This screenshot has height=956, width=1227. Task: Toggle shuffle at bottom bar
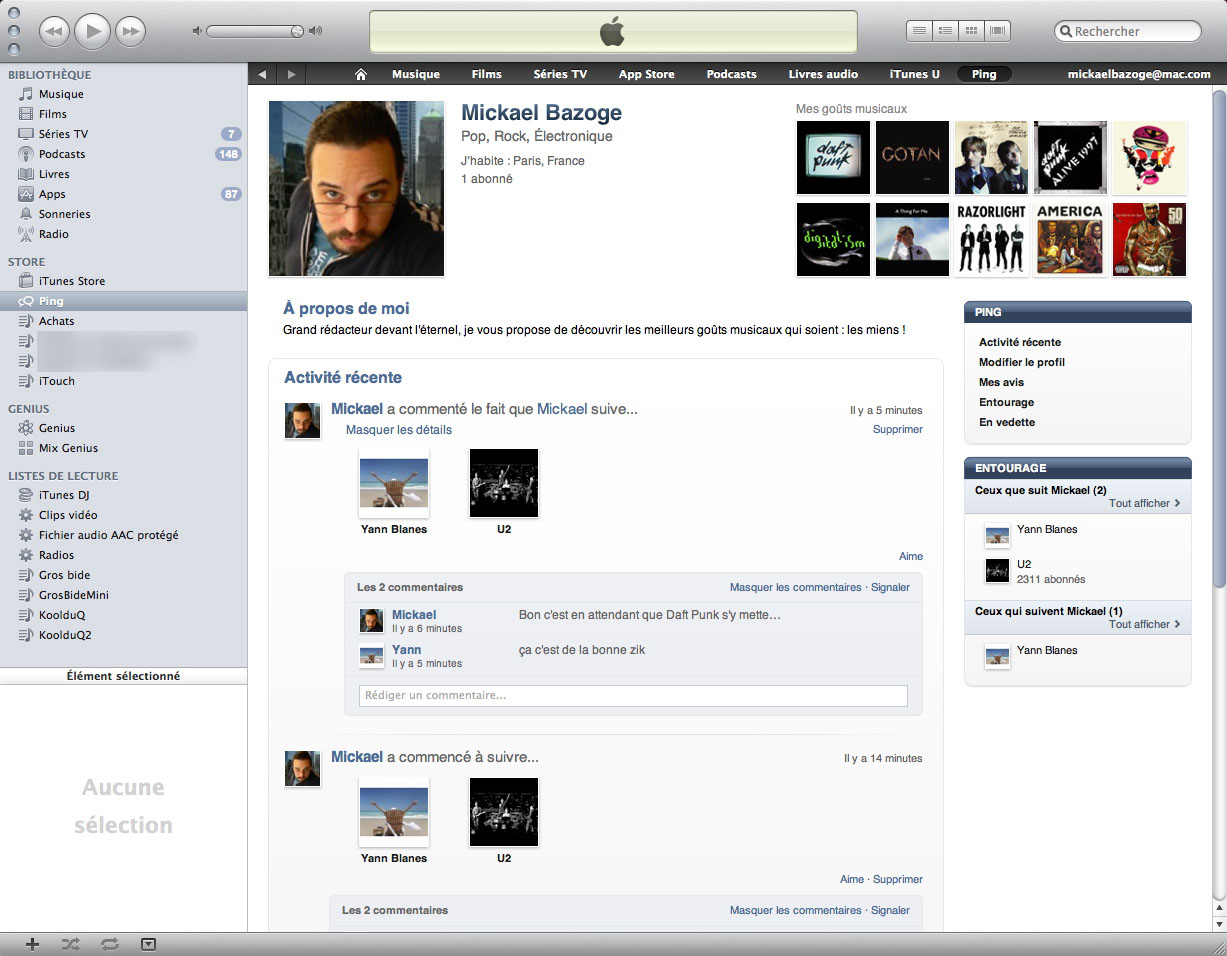(70, 944)
